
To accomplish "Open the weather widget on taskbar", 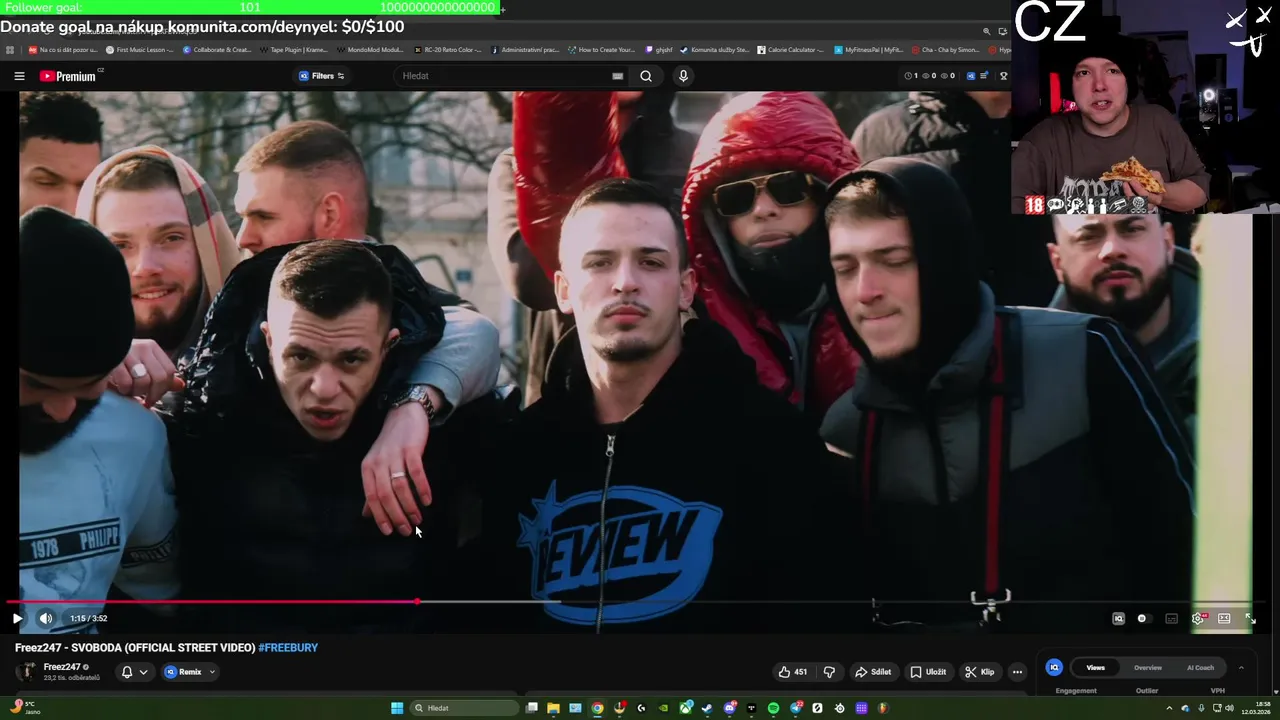I will pyautogui.click(x=24, y=708).
